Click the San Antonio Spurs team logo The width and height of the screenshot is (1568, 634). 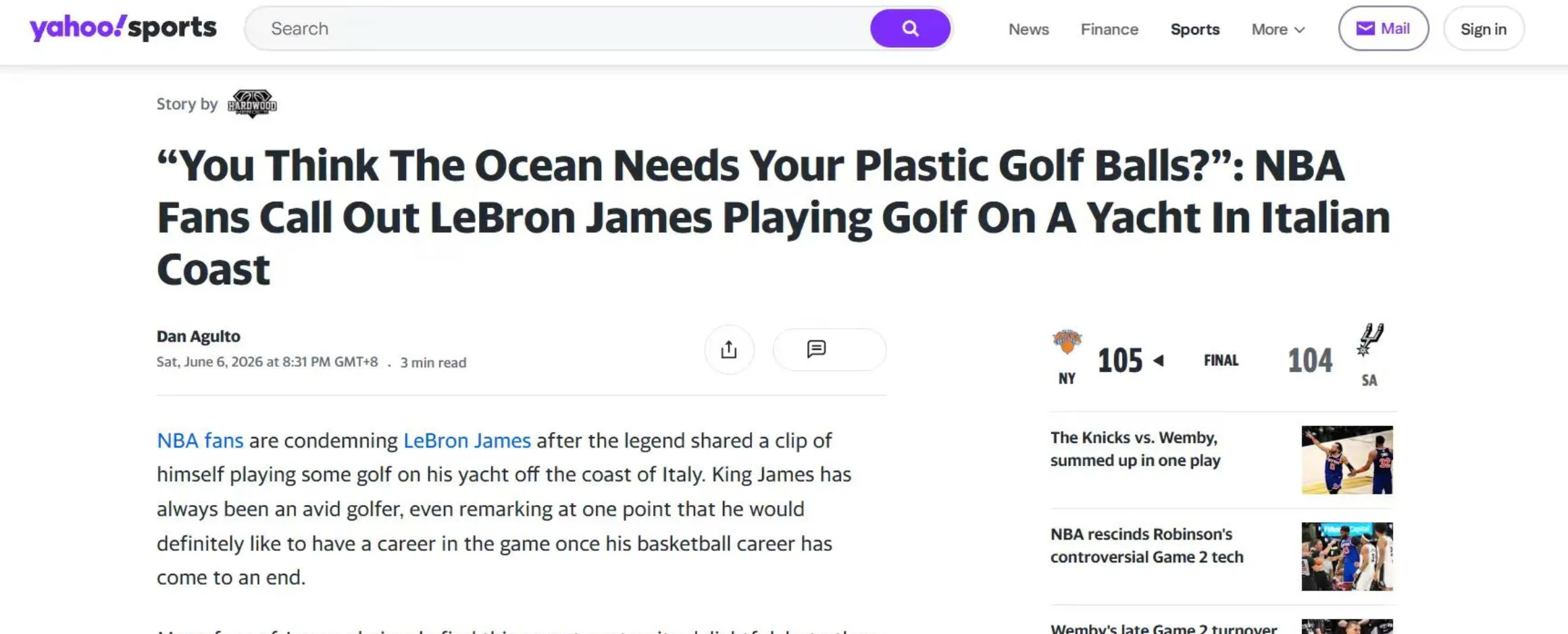pyautogui.click(x=1370, y=340)
